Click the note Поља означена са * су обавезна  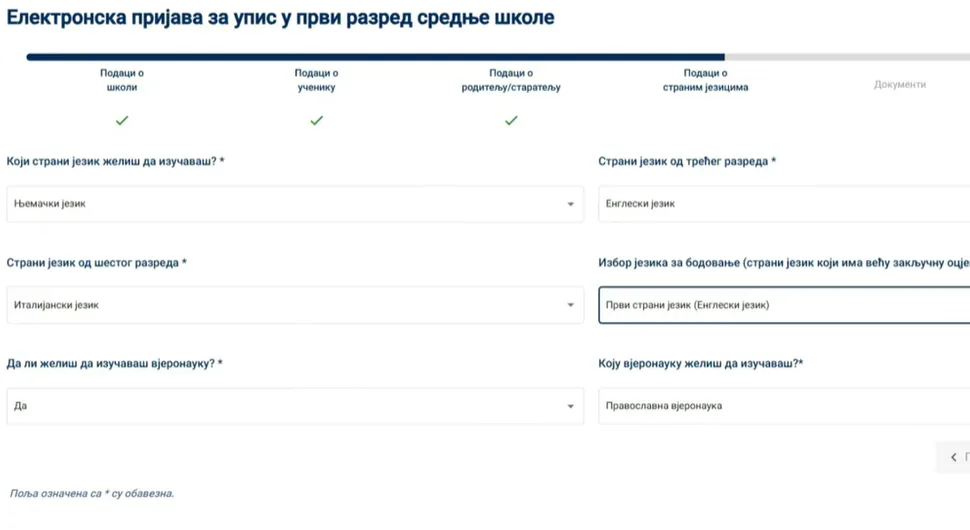coord(92,494)
